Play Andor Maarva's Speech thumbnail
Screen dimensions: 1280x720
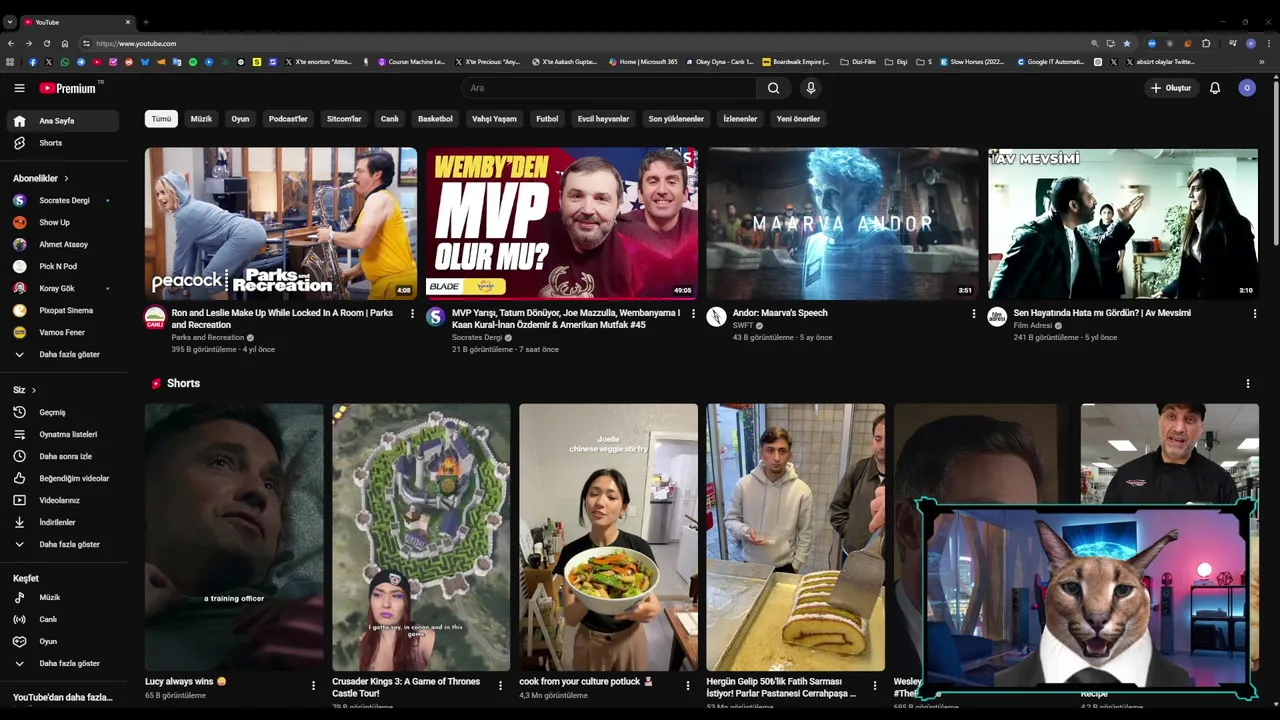click(843, 224)
